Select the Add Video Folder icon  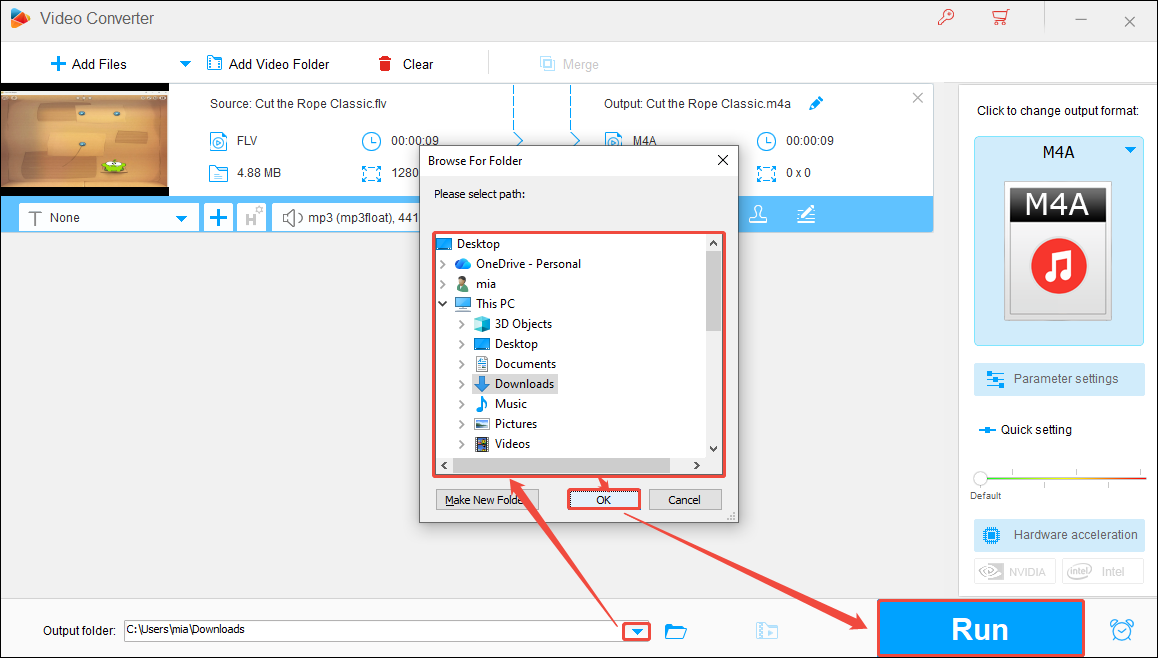tap(214, 62)
